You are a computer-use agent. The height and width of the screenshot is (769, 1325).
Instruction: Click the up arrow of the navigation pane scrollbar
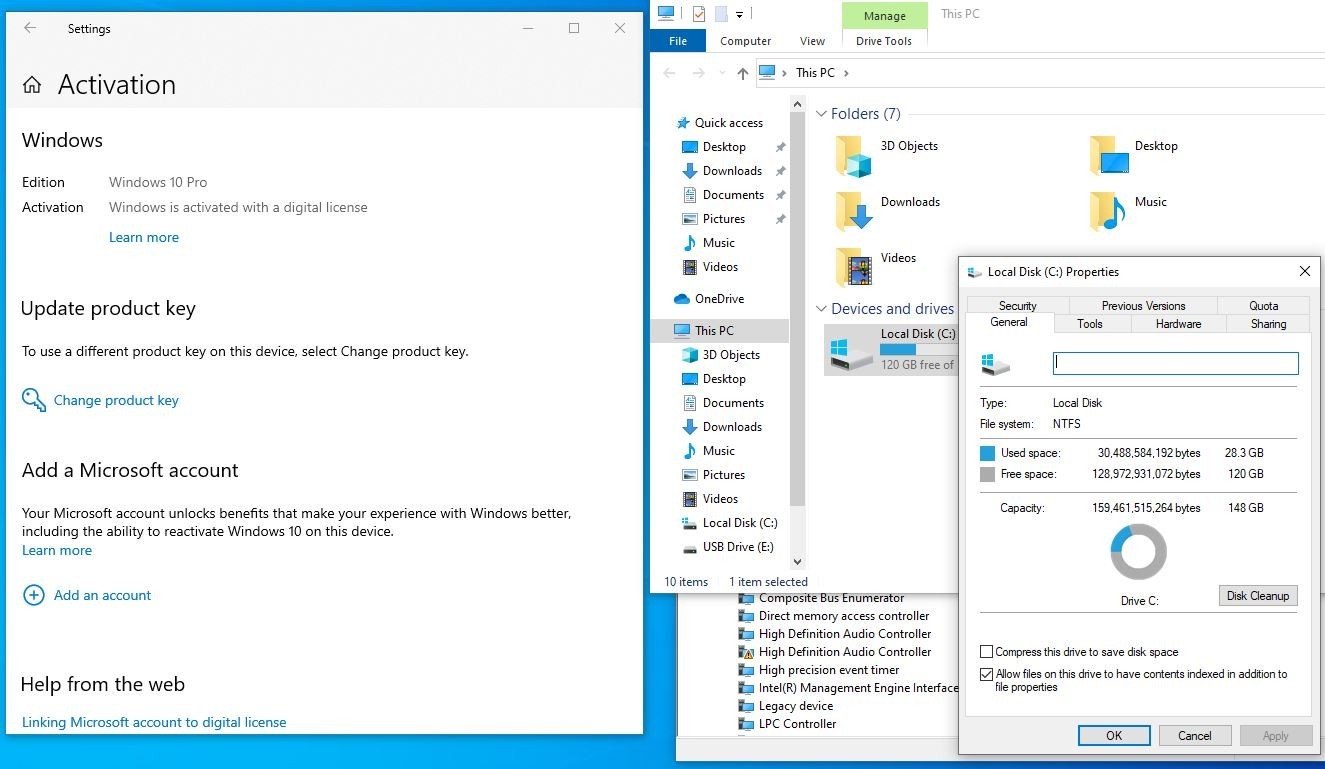(x=797, y=104)
